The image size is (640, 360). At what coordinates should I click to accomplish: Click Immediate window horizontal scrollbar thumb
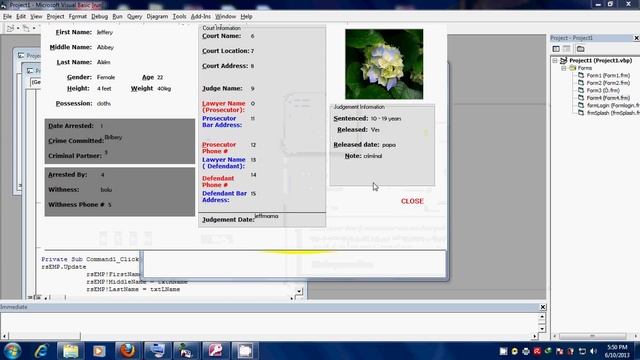pos(44,336)
